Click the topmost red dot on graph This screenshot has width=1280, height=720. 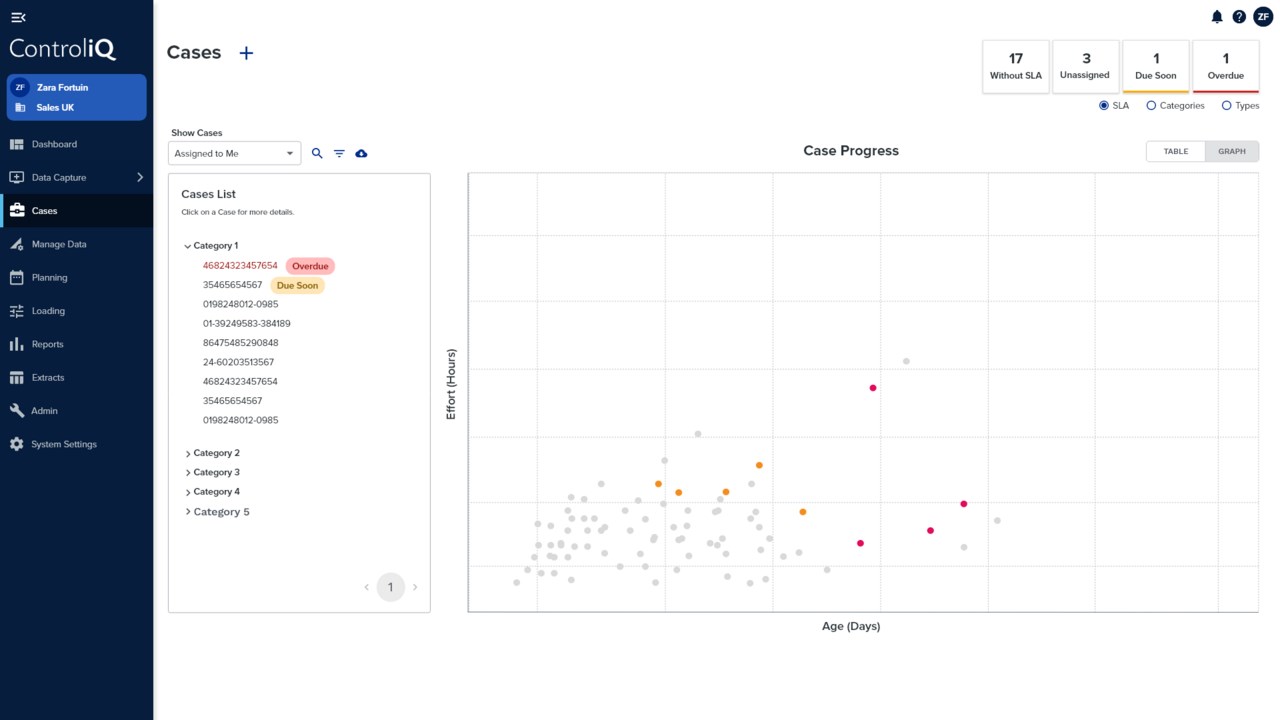point(873,388)
